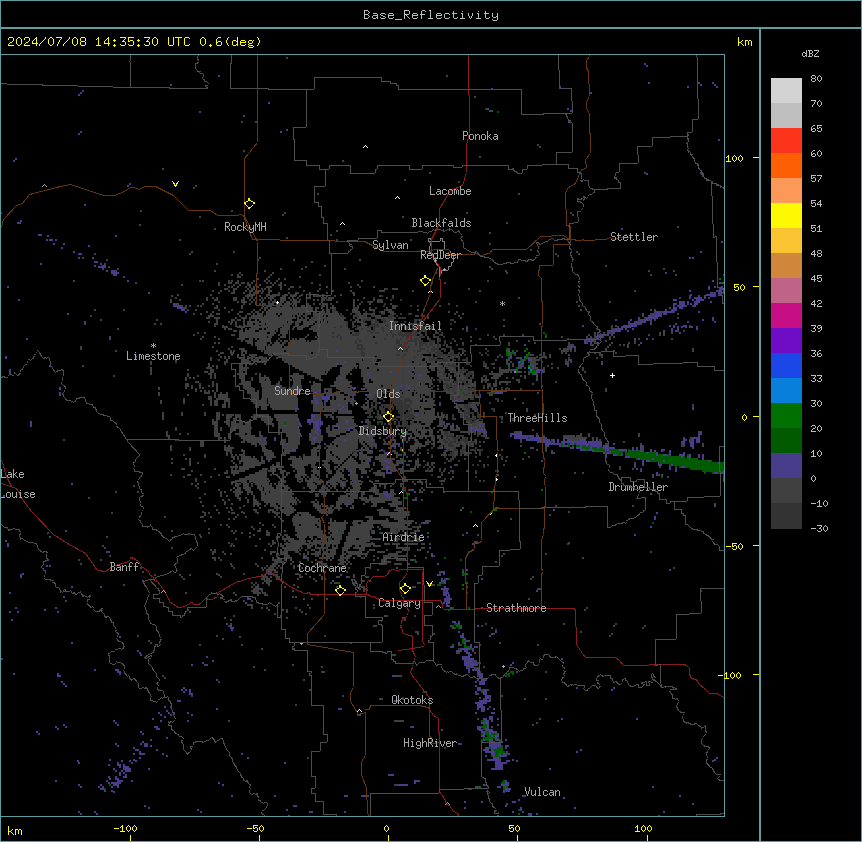Click the 100 tick label on the right axis
The height and width of the screenshot is (842, 862).
[734, 158]
